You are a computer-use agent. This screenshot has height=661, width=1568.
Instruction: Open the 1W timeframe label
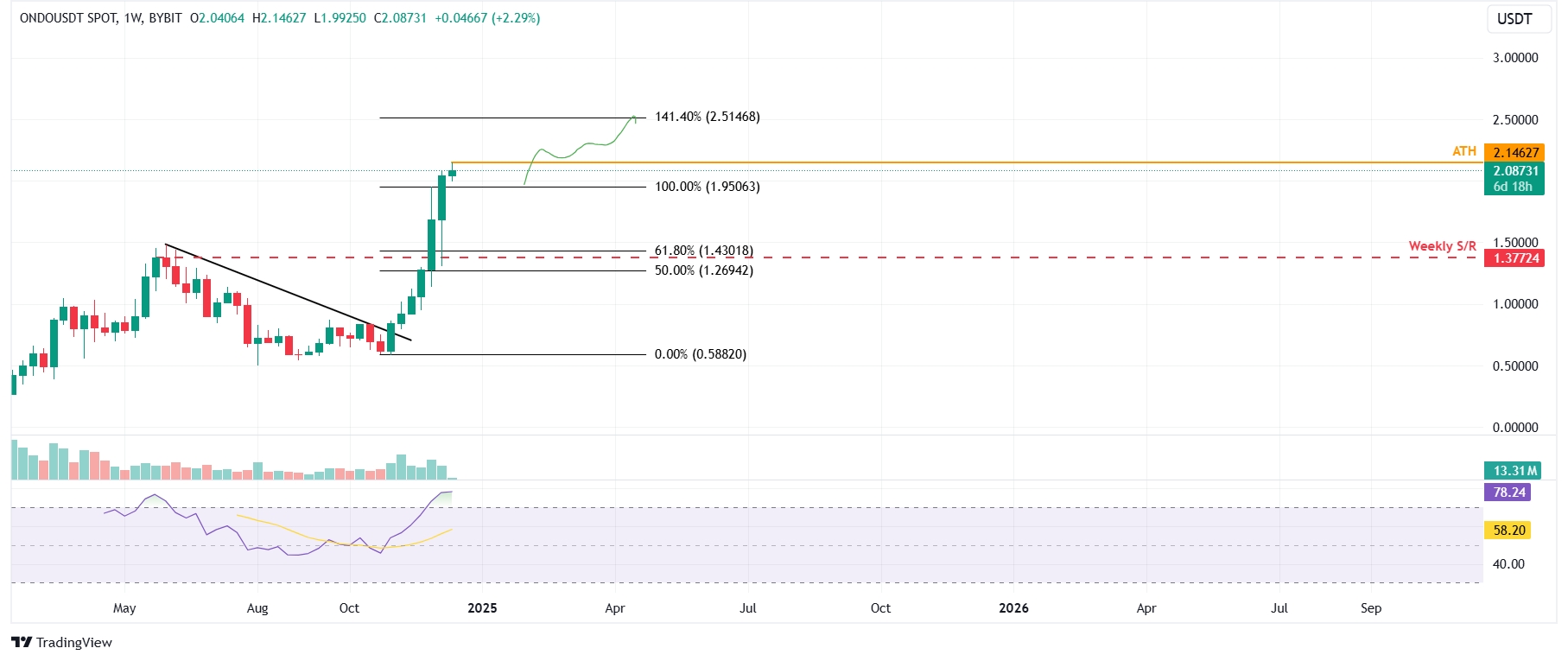tap(133, 18)
